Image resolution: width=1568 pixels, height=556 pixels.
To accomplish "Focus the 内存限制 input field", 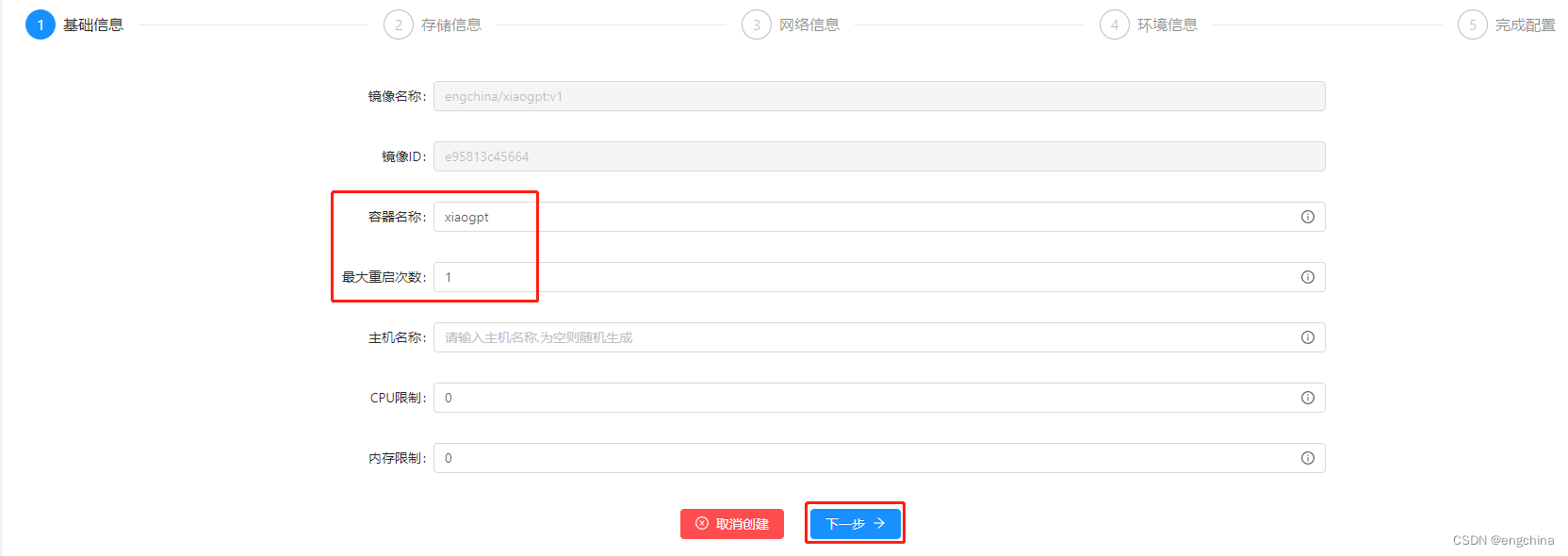I will coord(879,458).
